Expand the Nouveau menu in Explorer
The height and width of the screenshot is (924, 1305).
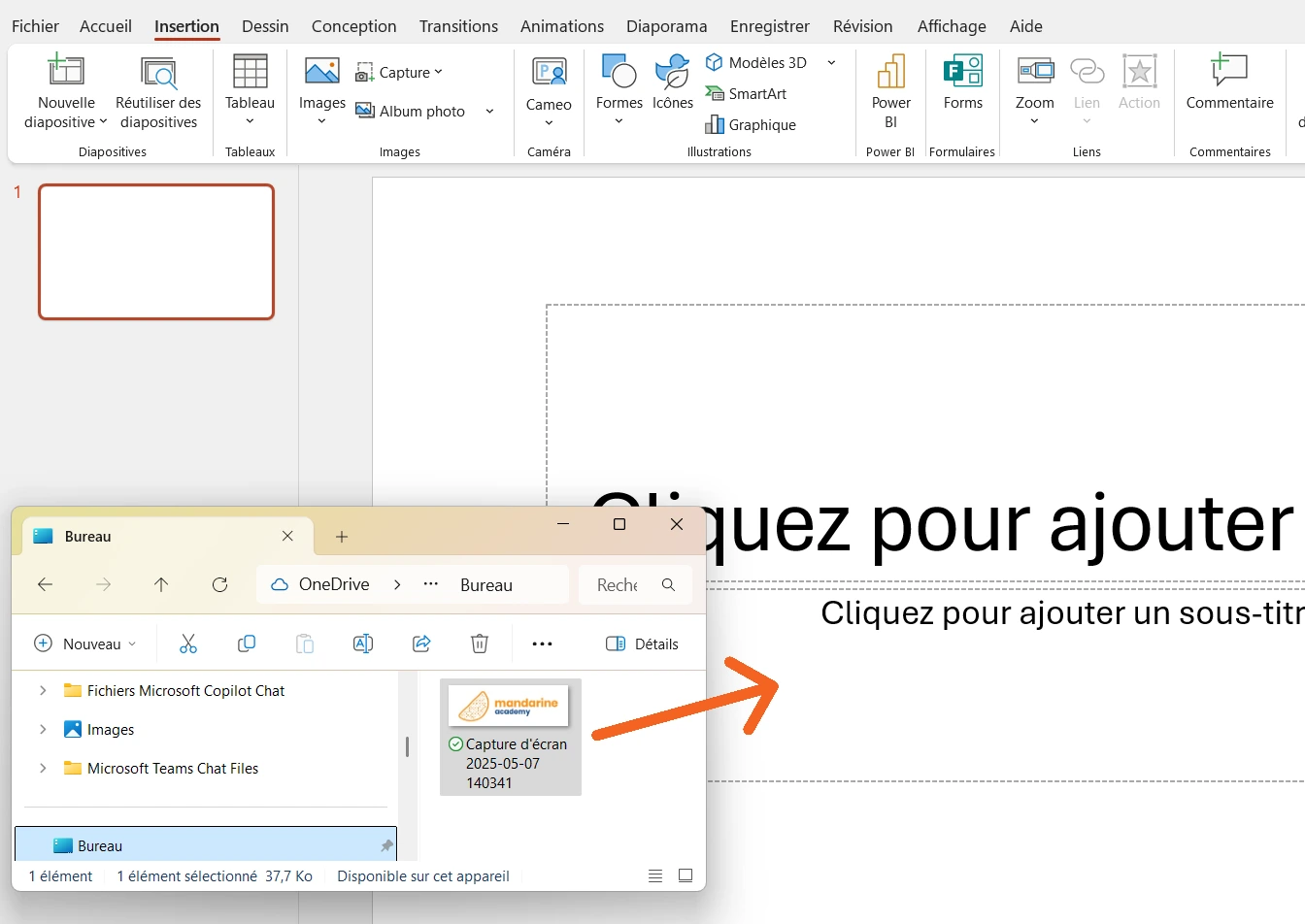[x=85, y=643]
